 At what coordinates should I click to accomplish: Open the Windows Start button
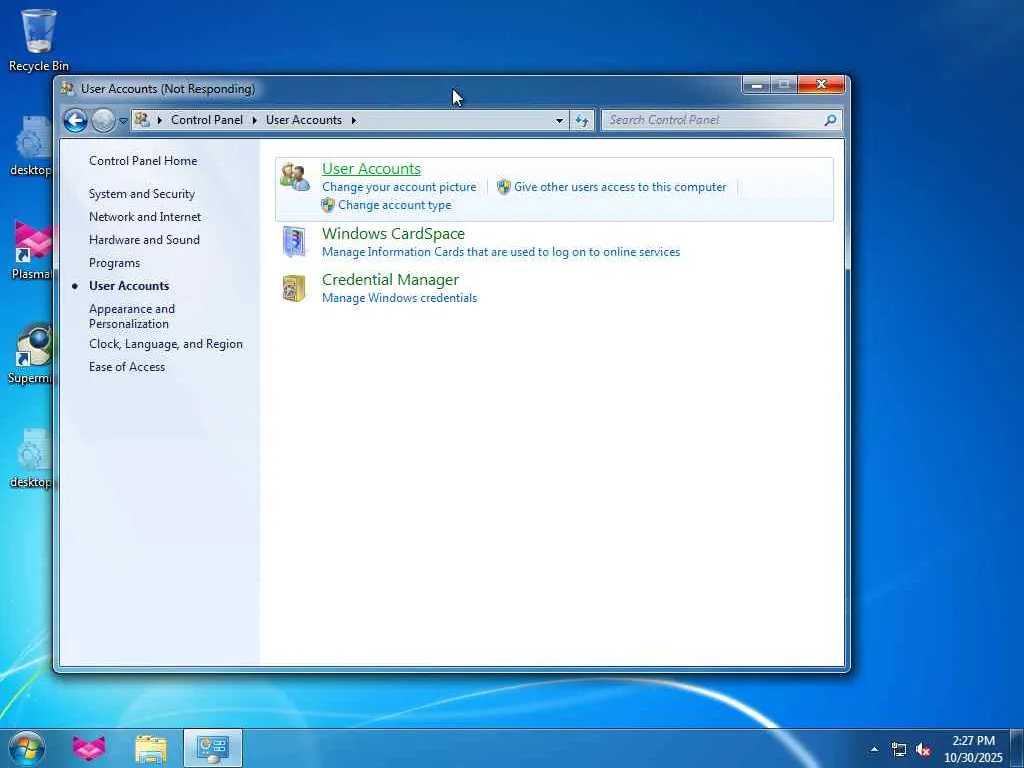tap(27, 748)
